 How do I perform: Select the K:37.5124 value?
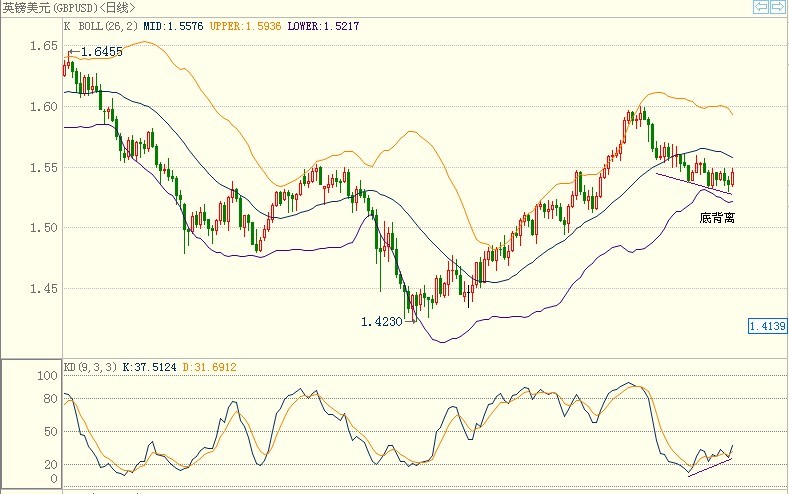149,367
